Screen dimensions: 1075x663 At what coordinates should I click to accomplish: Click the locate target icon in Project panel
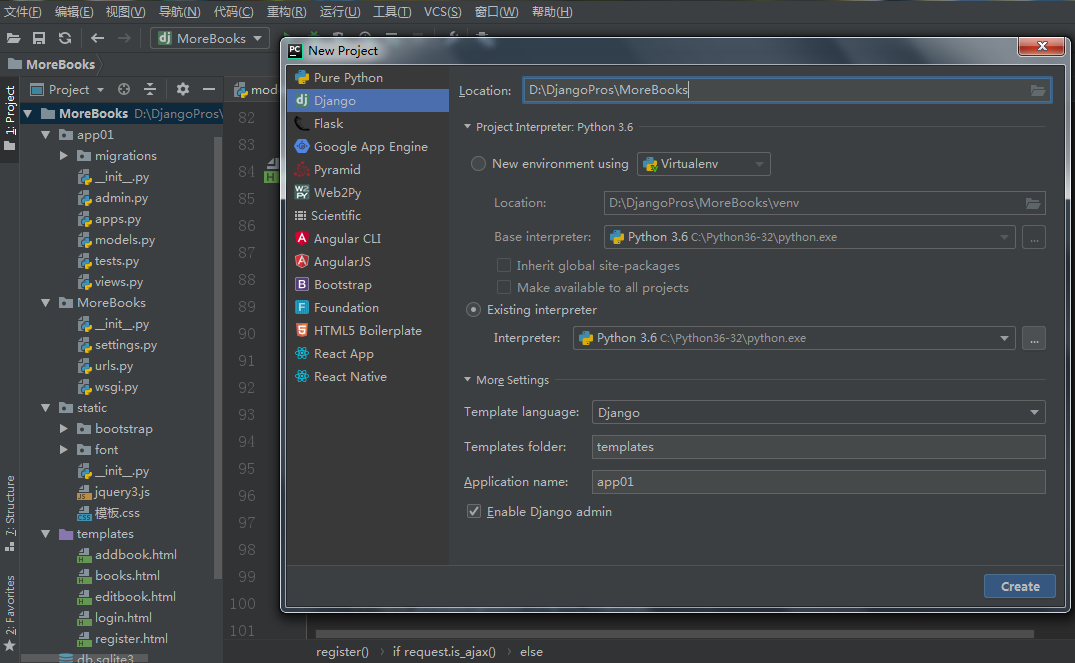coord(123,89)
